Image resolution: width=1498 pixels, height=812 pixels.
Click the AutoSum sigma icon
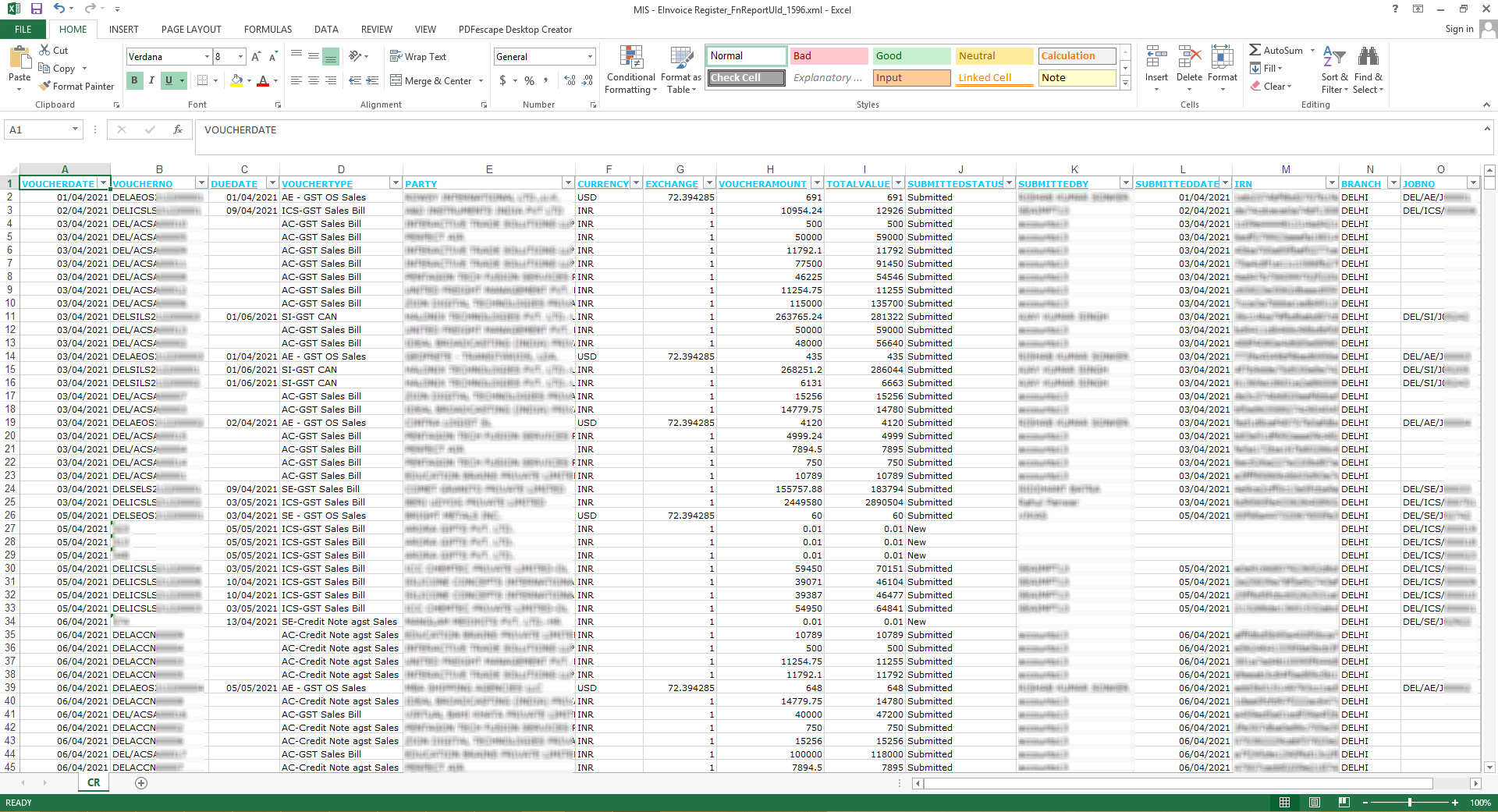click(1255, 50)
